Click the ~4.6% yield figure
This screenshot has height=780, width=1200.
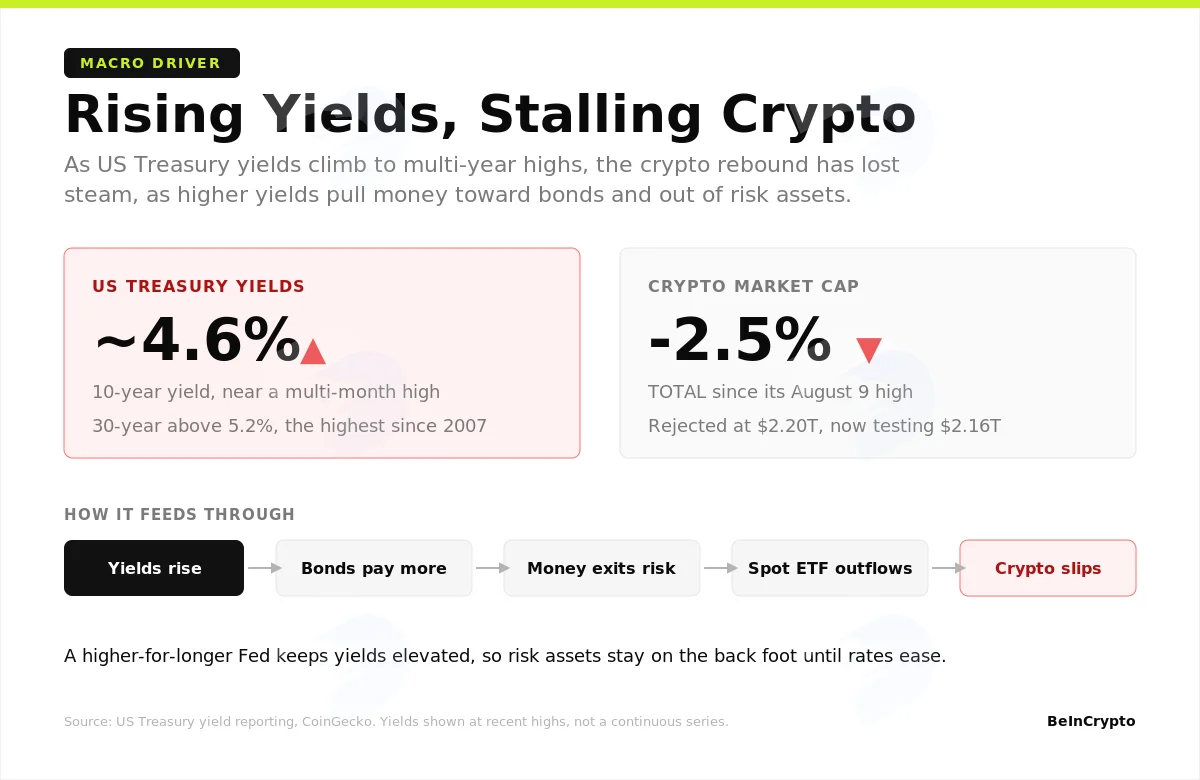point(197,340)
